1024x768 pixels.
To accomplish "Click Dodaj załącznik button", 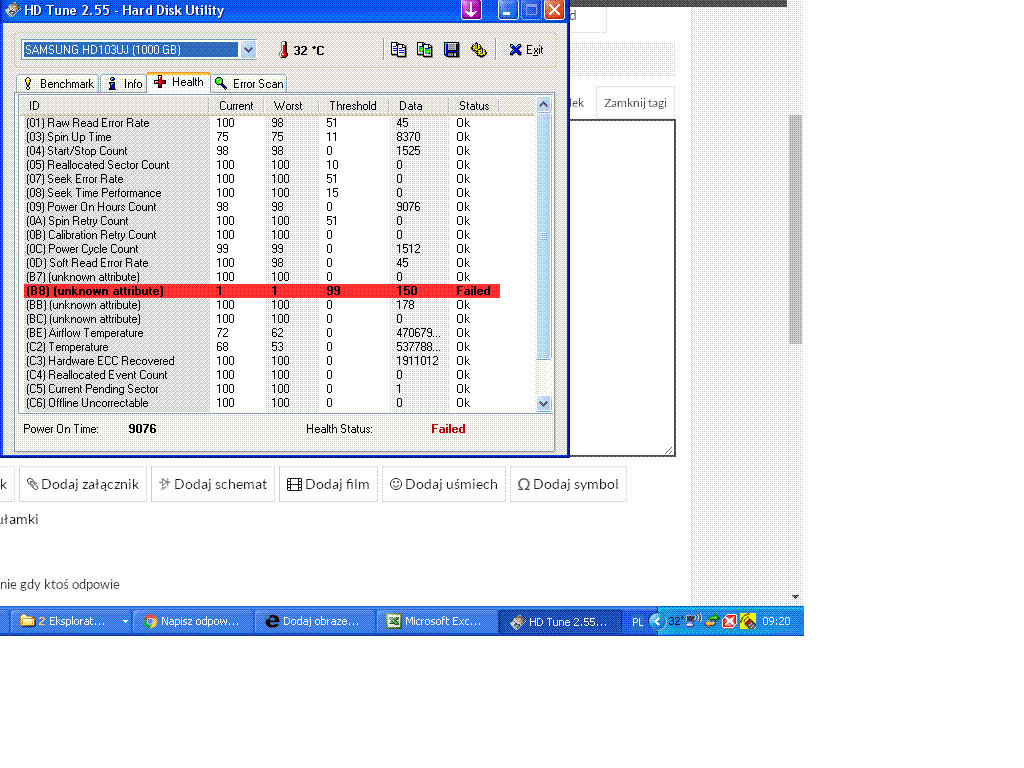I will (83, 484).
